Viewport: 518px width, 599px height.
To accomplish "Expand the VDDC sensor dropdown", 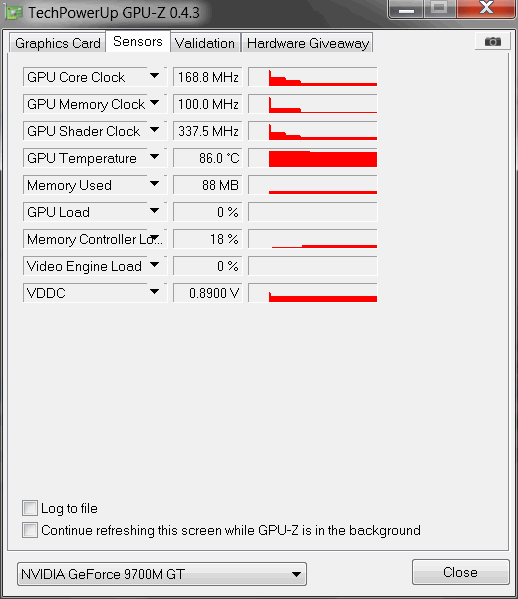I will point(154,292).
